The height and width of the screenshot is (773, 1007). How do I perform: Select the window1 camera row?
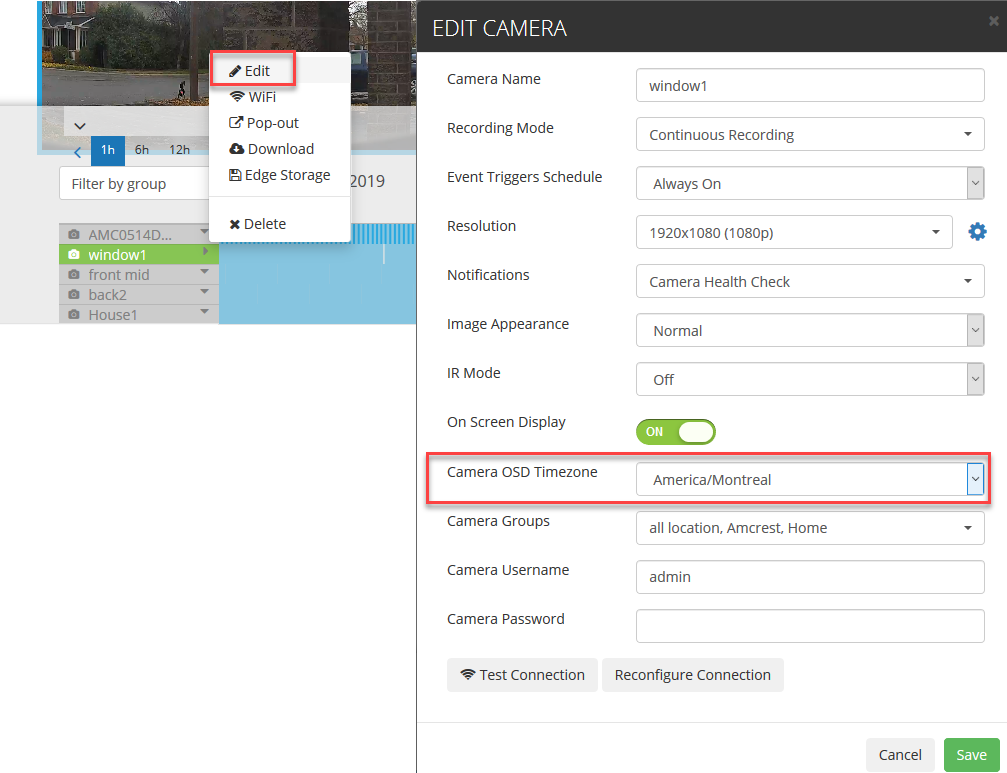tap(139, 254)
